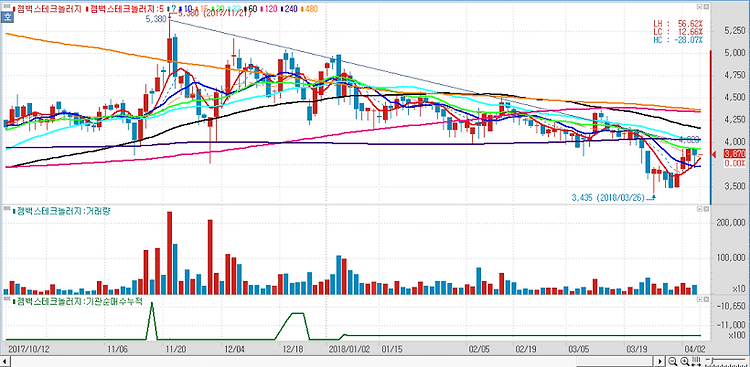Expand the institutional net-buy pane options

[x=699, y=299]
